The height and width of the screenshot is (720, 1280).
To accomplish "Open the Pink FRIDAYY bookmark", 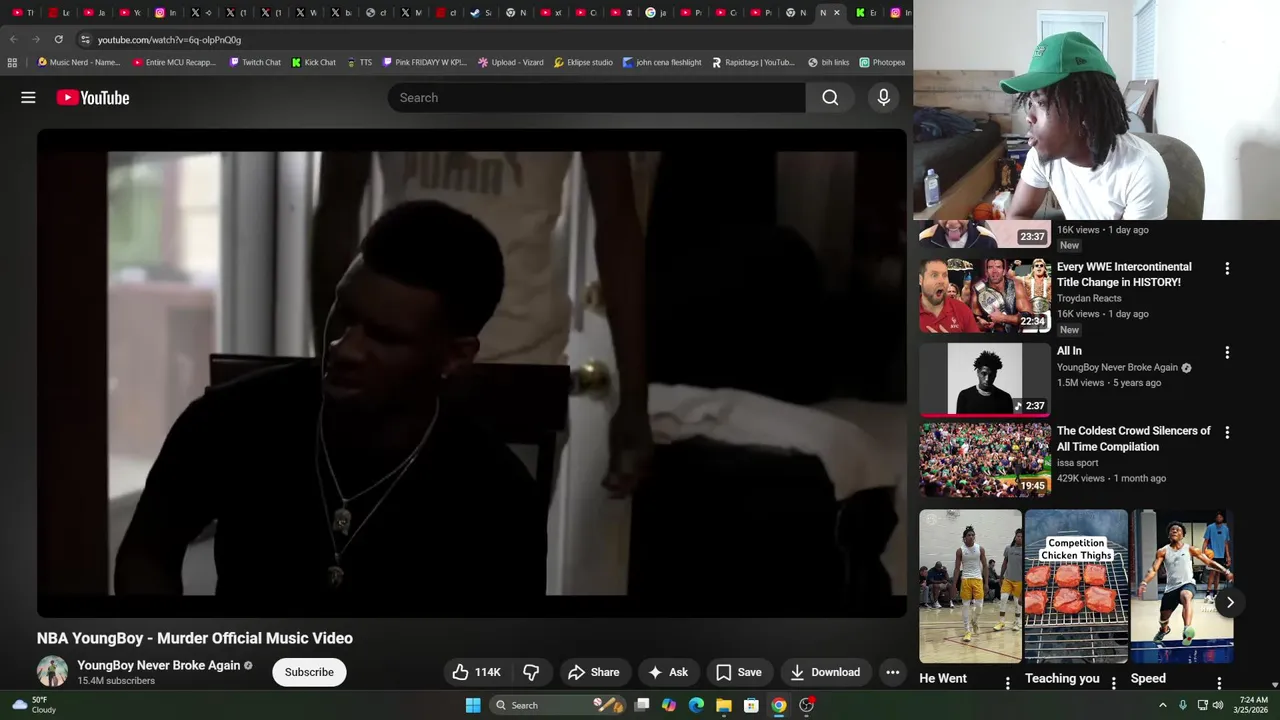I will tap(424, 62).
